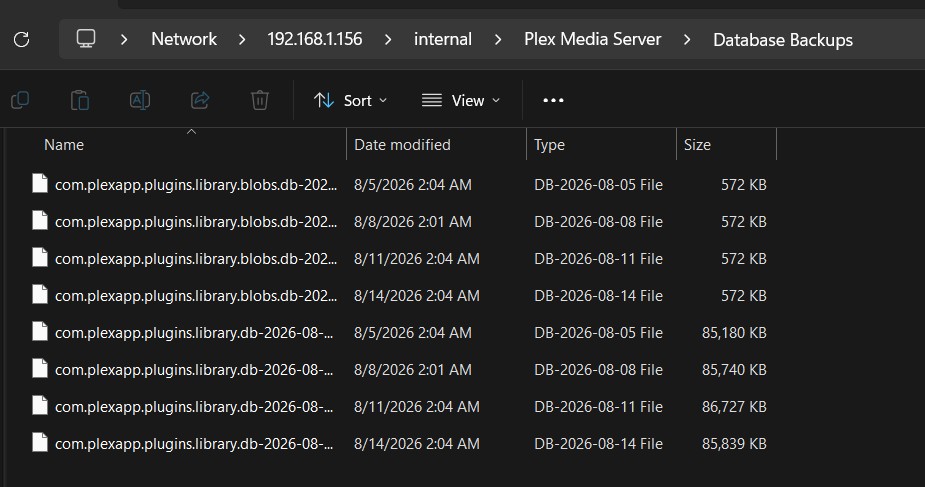
Task: Click 8/11/2026 2:04 AM date in library.db row
Action: [416, 407]
